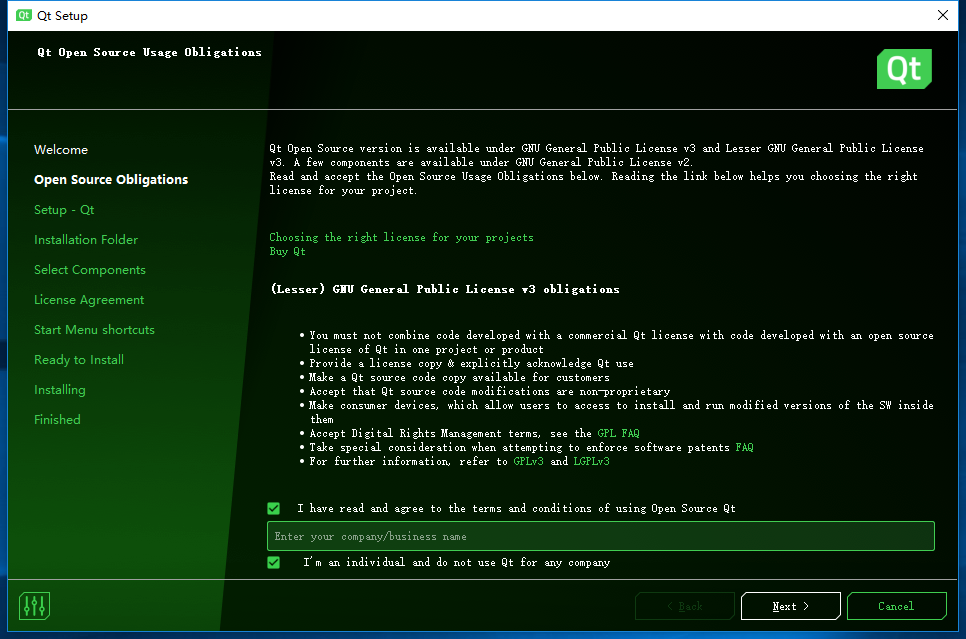This screenshot has height=639, width=966.
Task: Select the Setup - Qt step
Action: click(64, 210)
